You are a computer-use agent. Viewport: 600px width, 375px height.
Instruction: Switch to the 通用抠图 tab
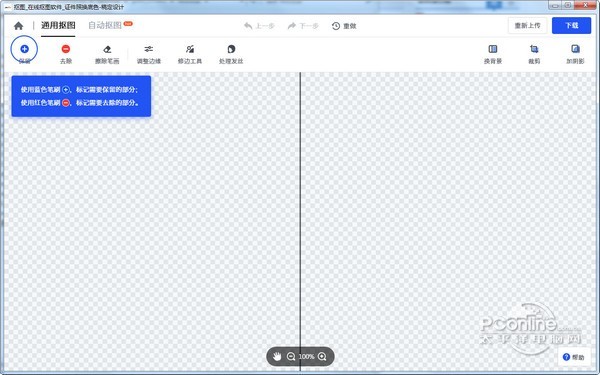coord(58,25)
